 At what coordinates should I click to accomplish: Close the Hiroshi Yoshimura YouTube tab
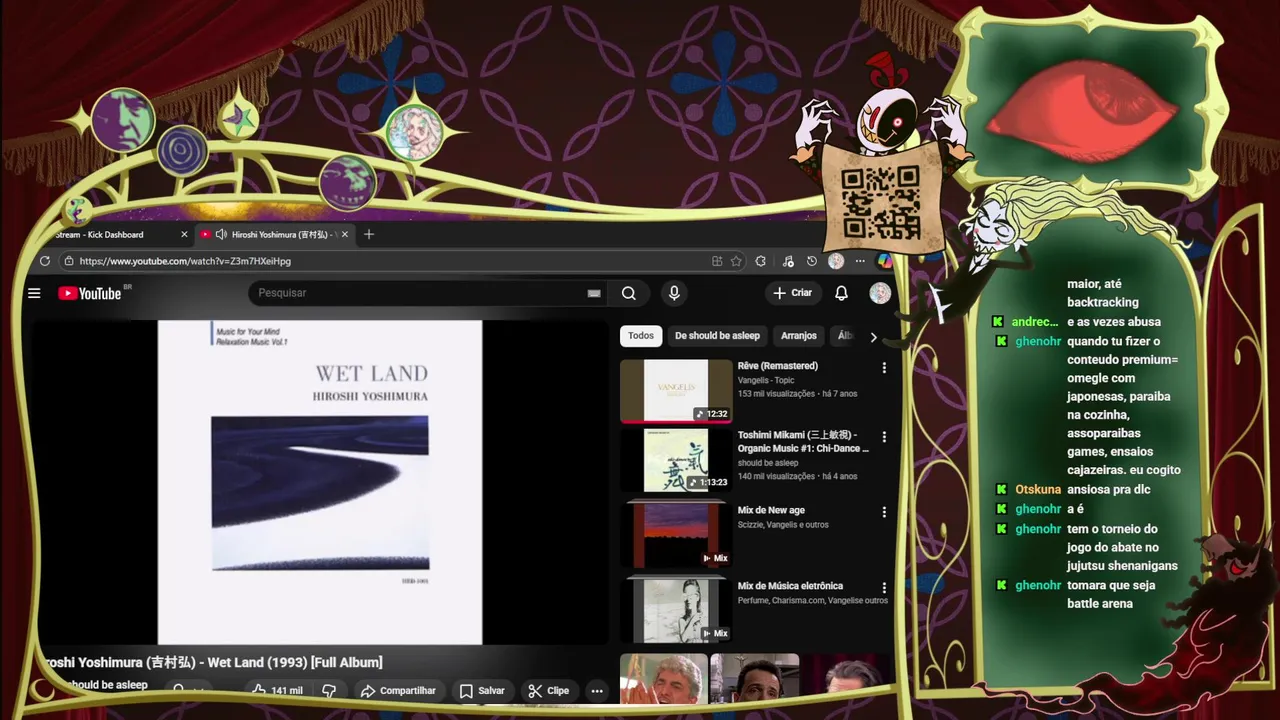click(x=345, y=234)
